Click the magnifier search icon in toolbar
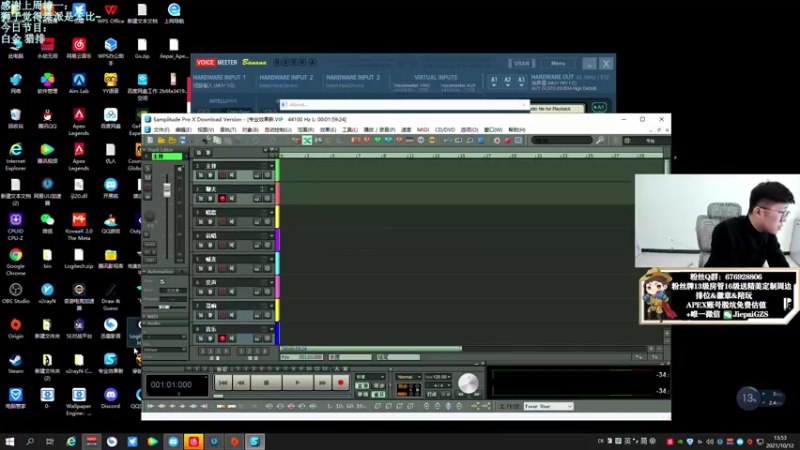 click(600, 140)
